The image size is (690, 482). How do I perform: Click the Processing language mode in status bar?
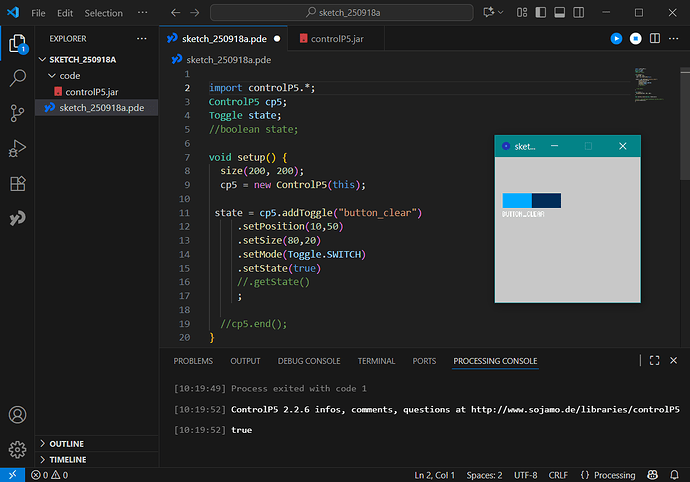[608, 475]
